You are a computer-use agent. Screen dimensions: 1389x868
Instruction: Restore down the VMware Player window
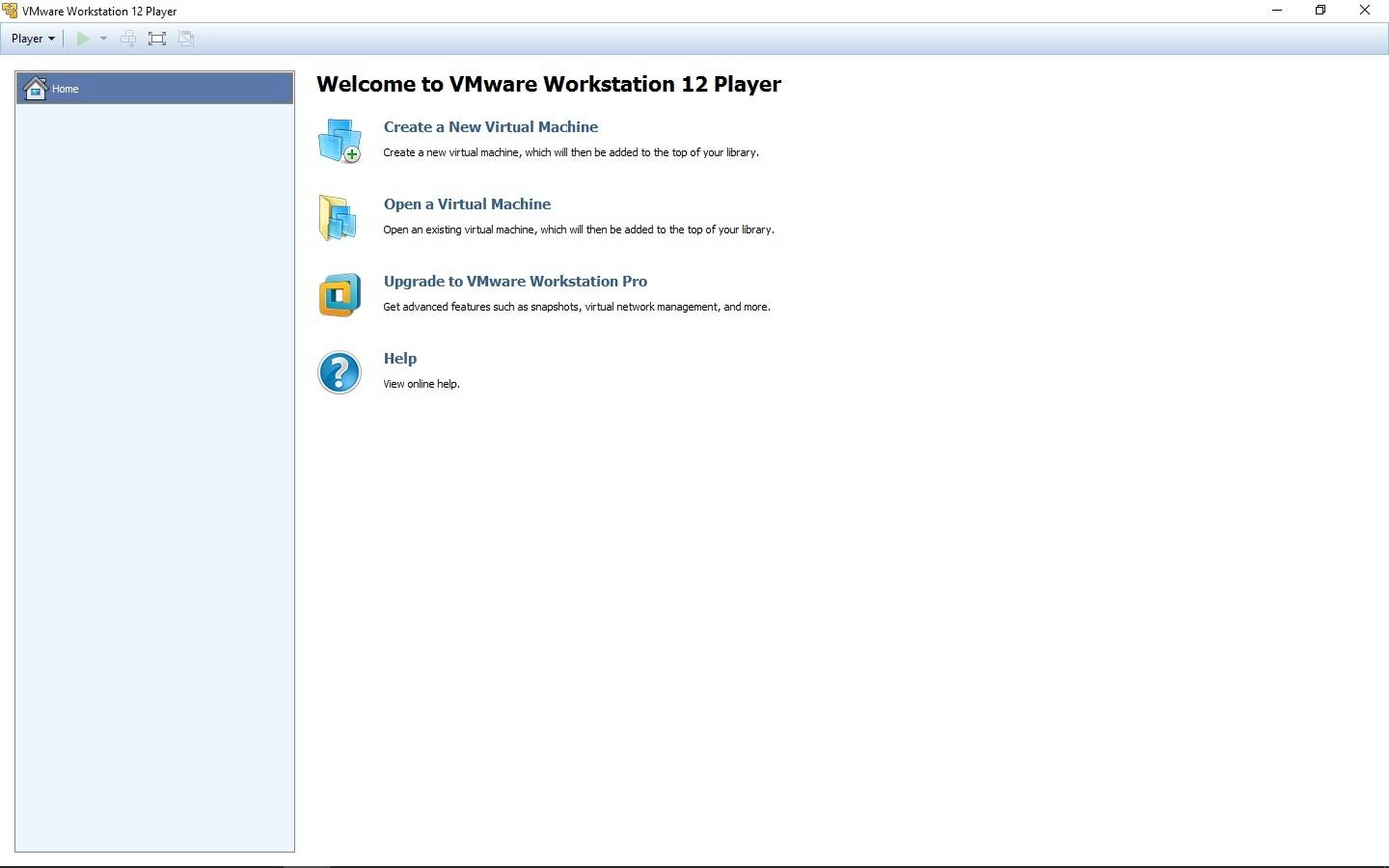(1321, 11)
